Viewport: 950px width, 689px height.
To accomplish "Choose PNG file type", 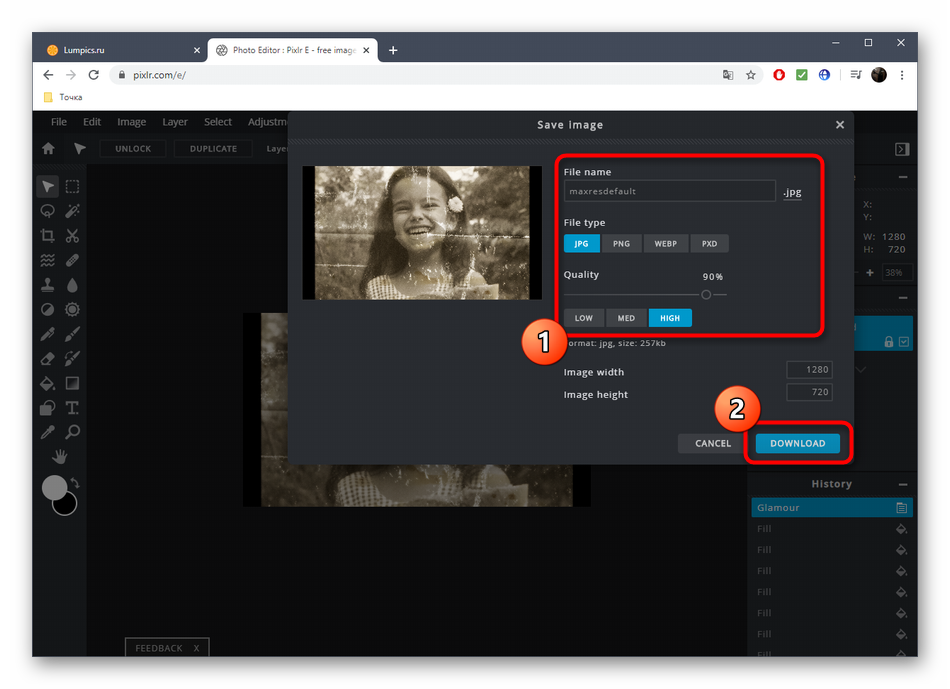I will pos(621,243).
